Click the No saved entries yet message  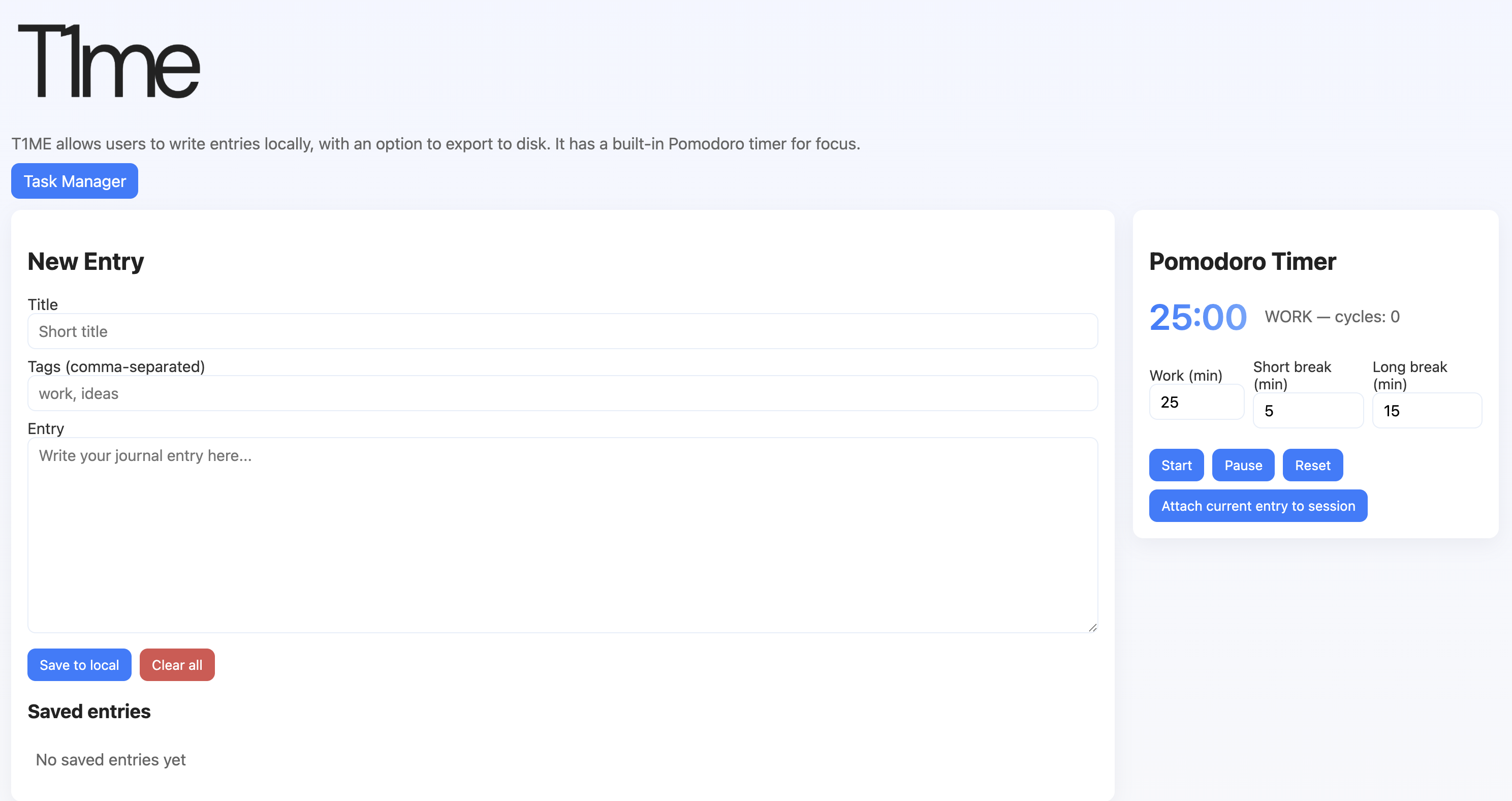[110, 759]
